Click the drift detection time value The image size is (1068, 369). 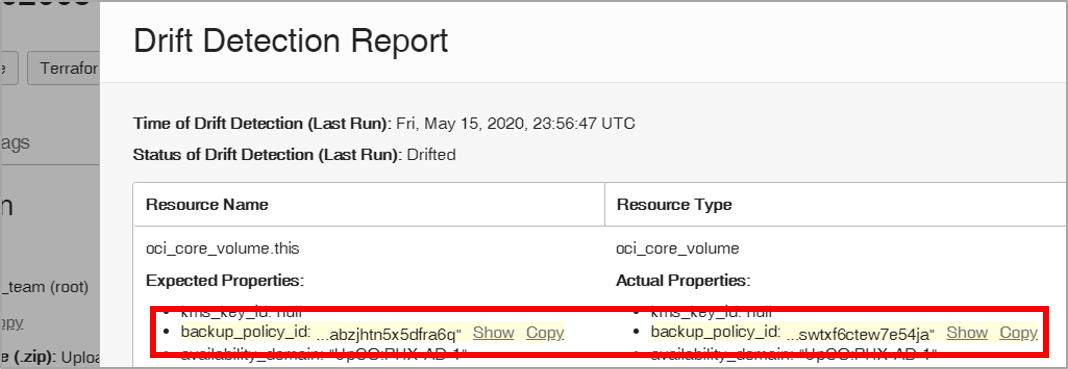(x=516, y=124)
